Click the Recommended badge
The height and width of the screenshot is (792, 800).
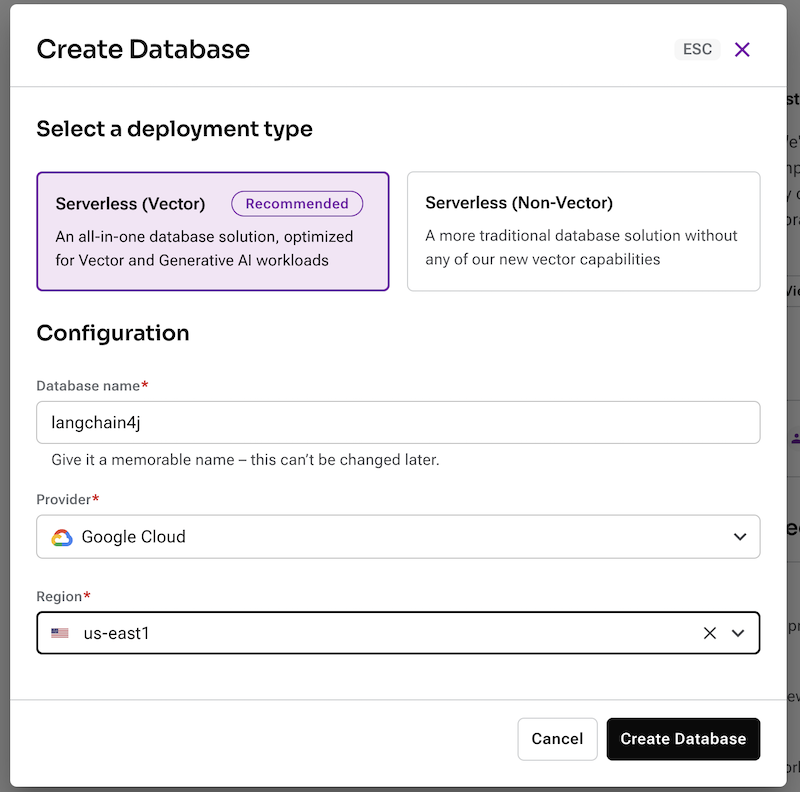tap(297, 204)
